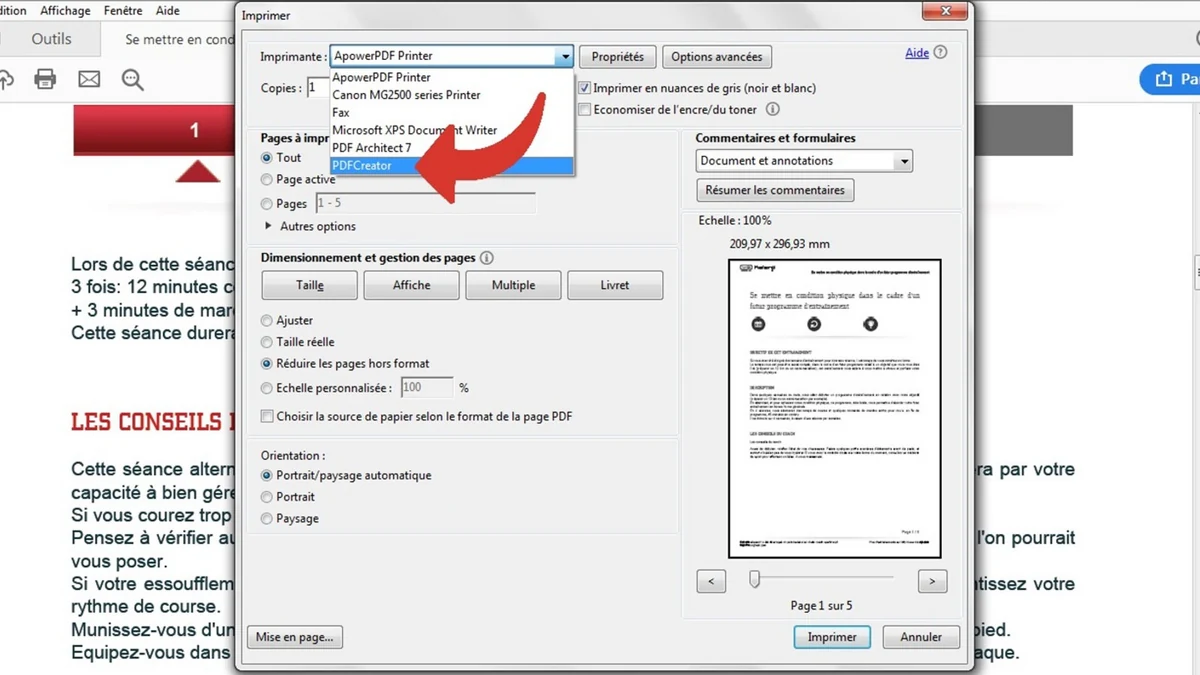Open the Fenêtre menu

[x=122, y=11]
